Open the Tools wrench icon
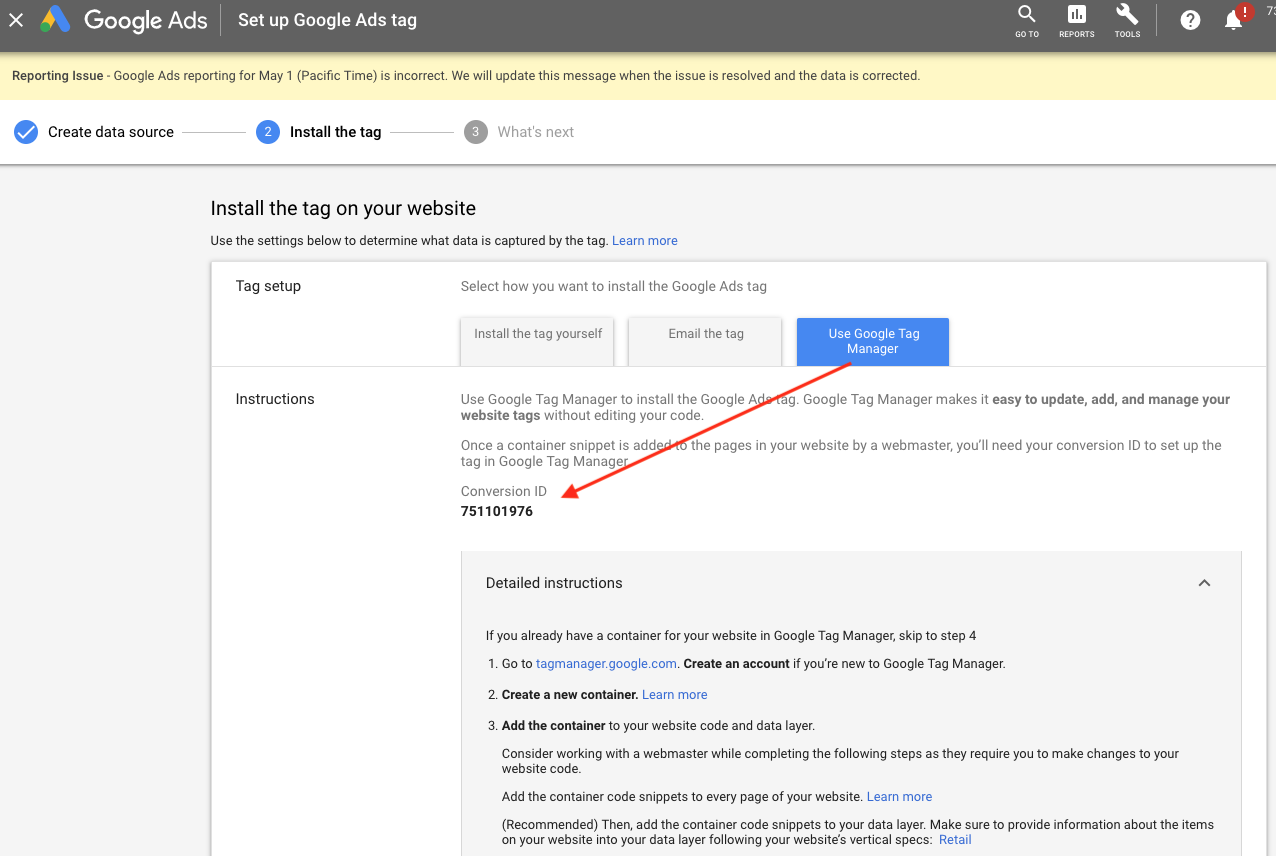Image resolution: width=1276 pixels, height=856 pixels. [x=1127, y=20]
